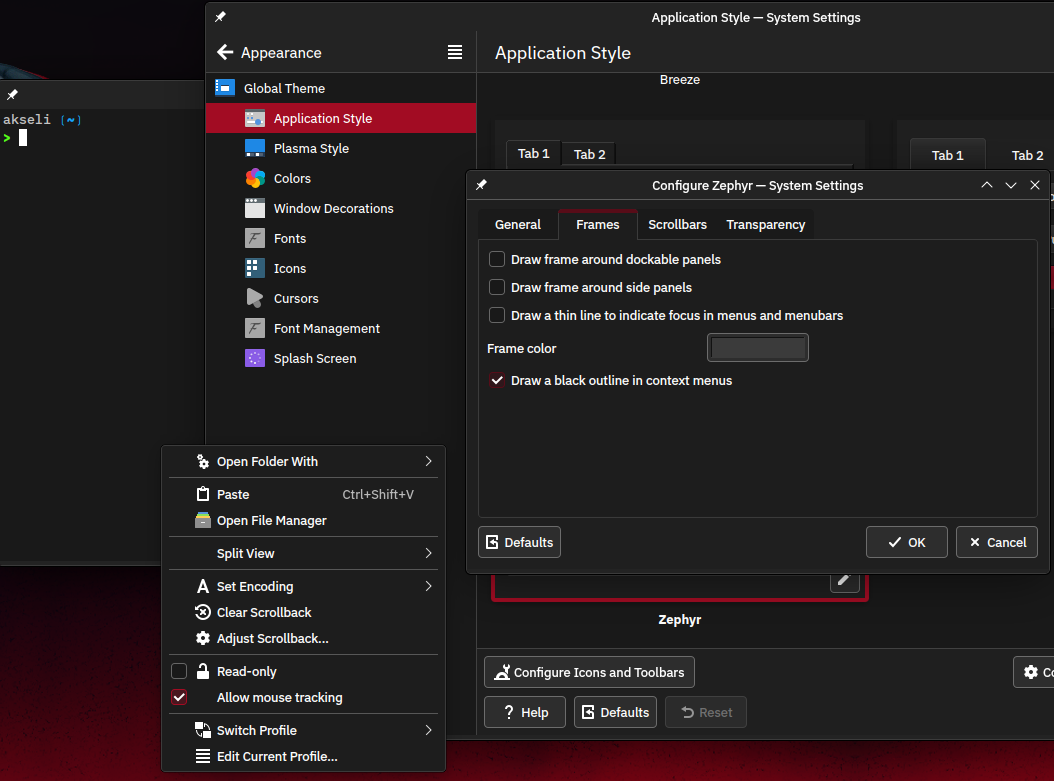The image size is (1054, 781).
Task: Confirm the dialog with OK
Action: pyautogui.click(x=906, y=542)
